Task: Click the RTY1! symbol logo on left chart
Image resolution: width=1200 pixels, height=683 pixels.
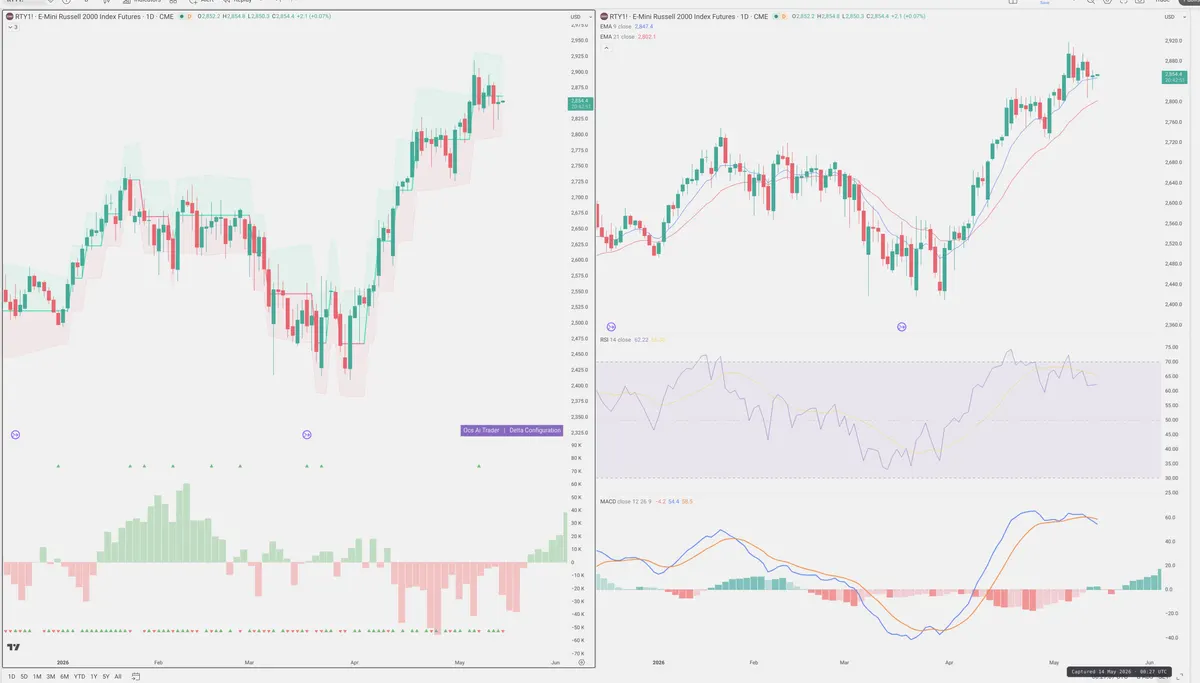Action: pyautogui.click(x=9, y=17)
